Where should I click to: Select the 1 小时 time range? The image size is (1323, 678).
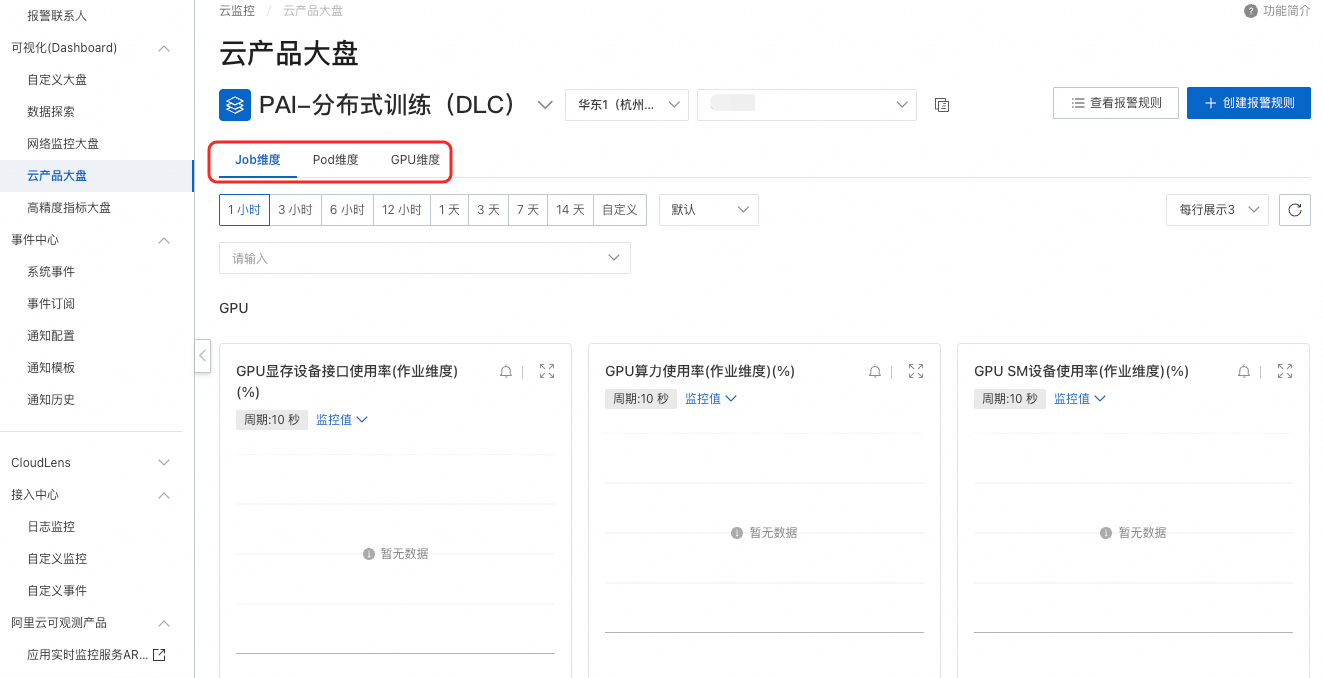pos(244,210)
